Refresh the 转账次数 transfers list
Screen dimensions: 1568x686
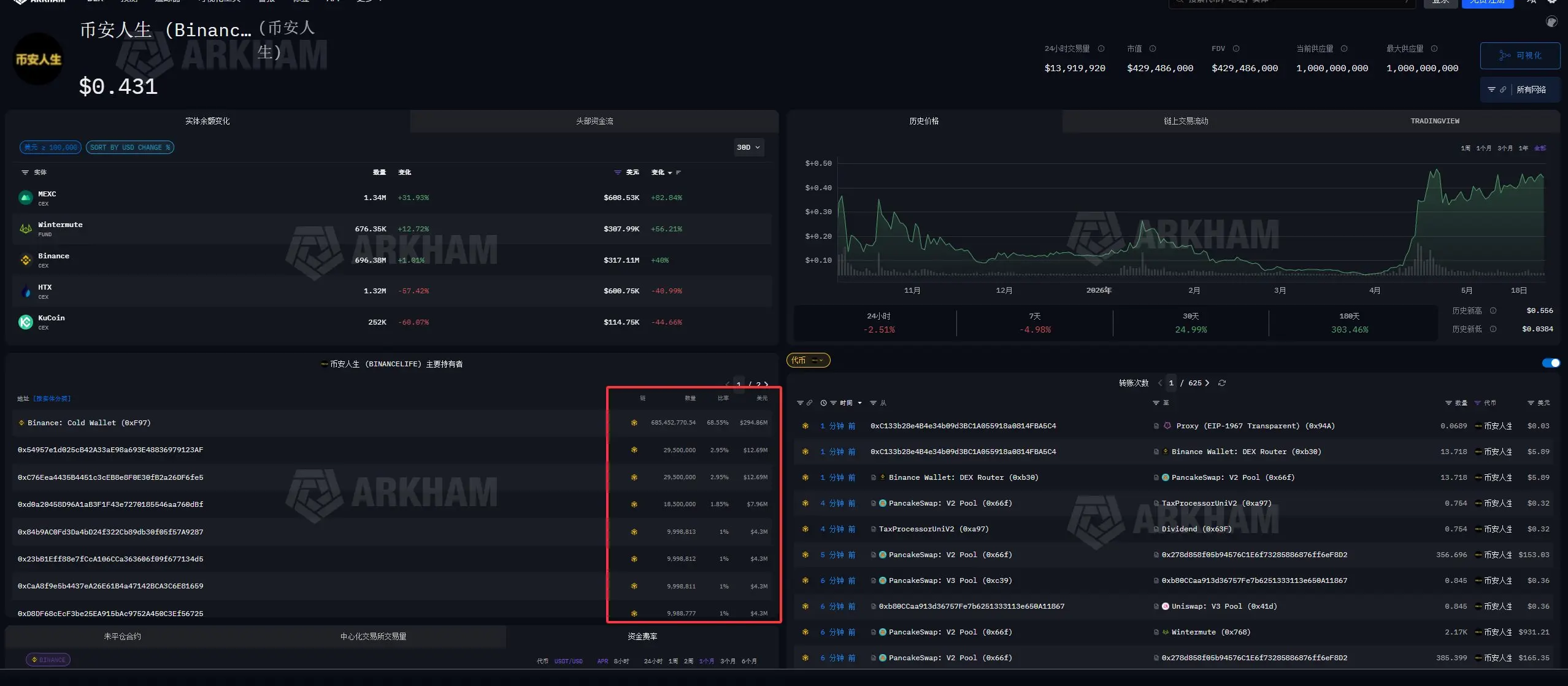(x=1222, y=383)
